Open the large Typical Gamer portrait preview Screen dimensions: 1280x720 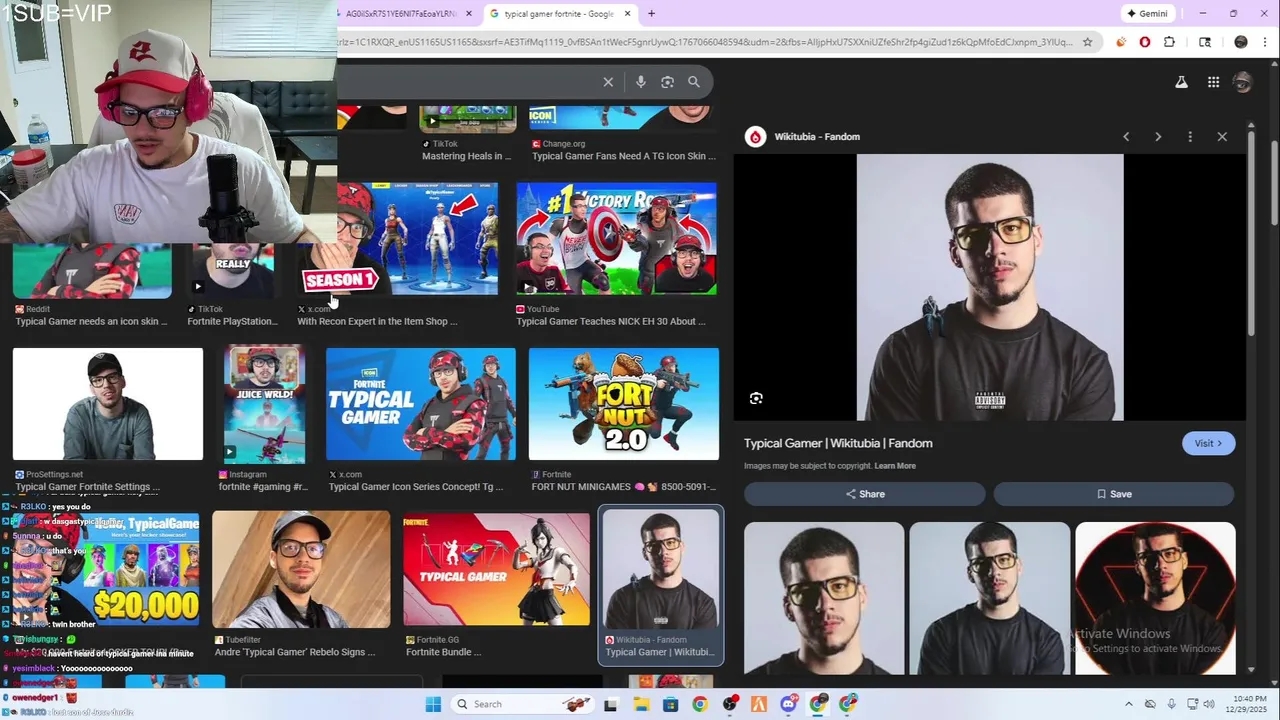coord(990,287)
